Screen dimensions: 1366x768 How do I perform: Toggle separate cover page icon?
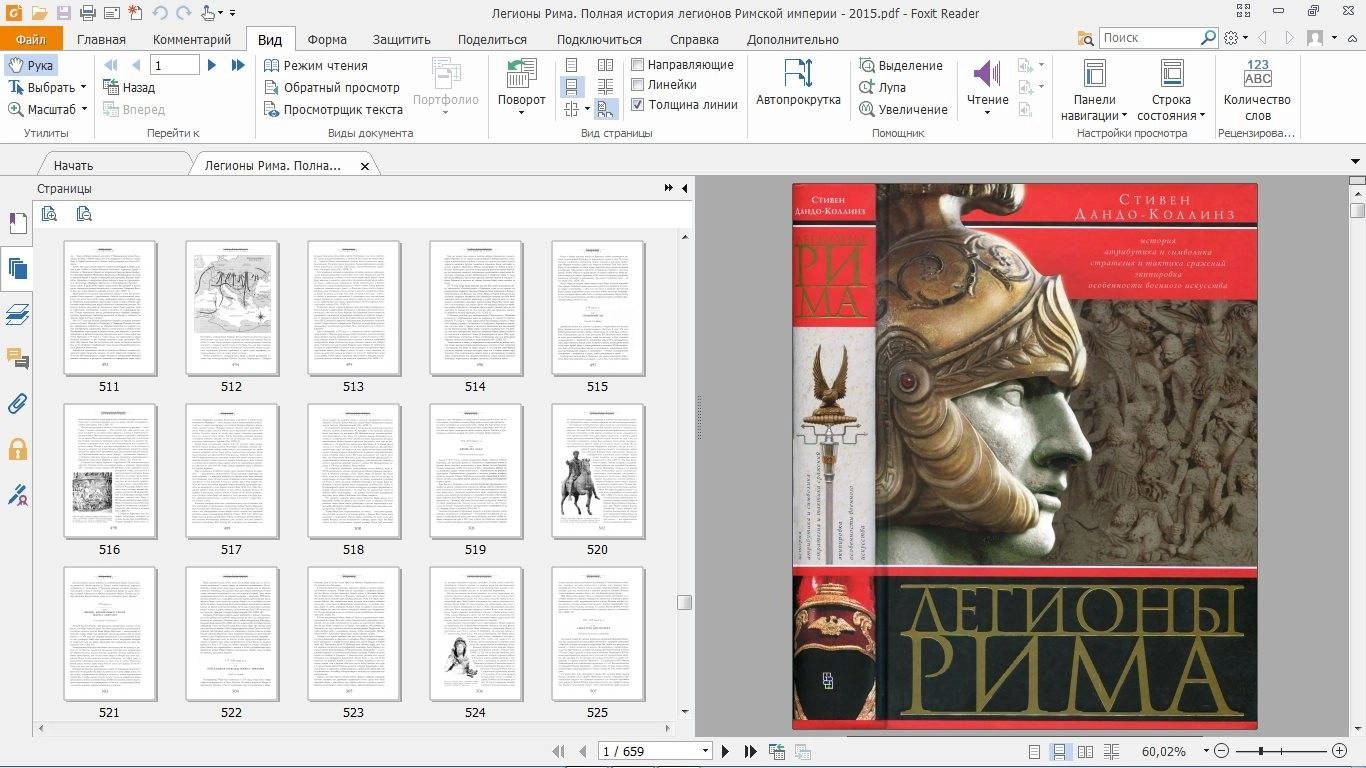(605, 109)
